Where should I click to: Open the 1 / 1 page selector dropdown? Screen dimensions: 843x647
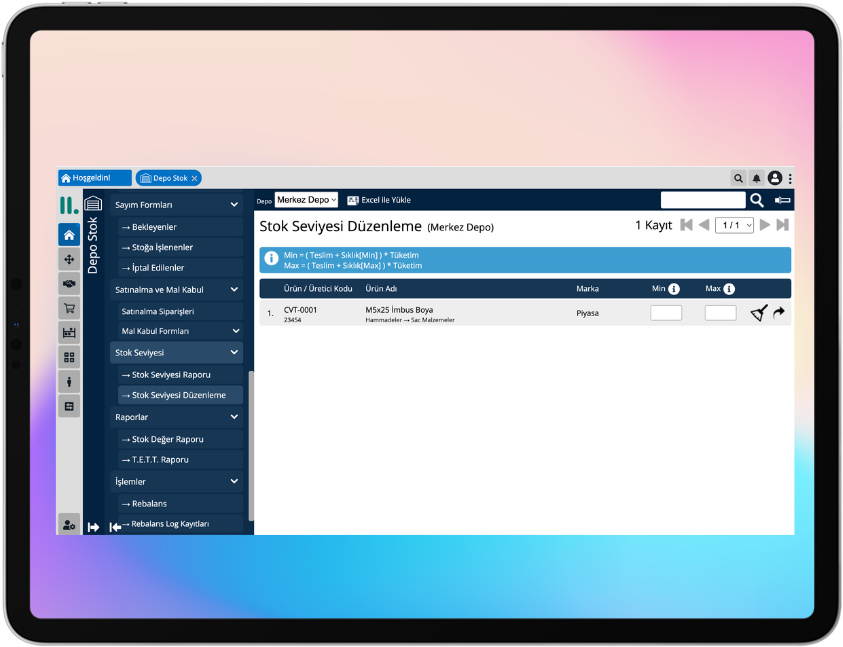(734, 226)
